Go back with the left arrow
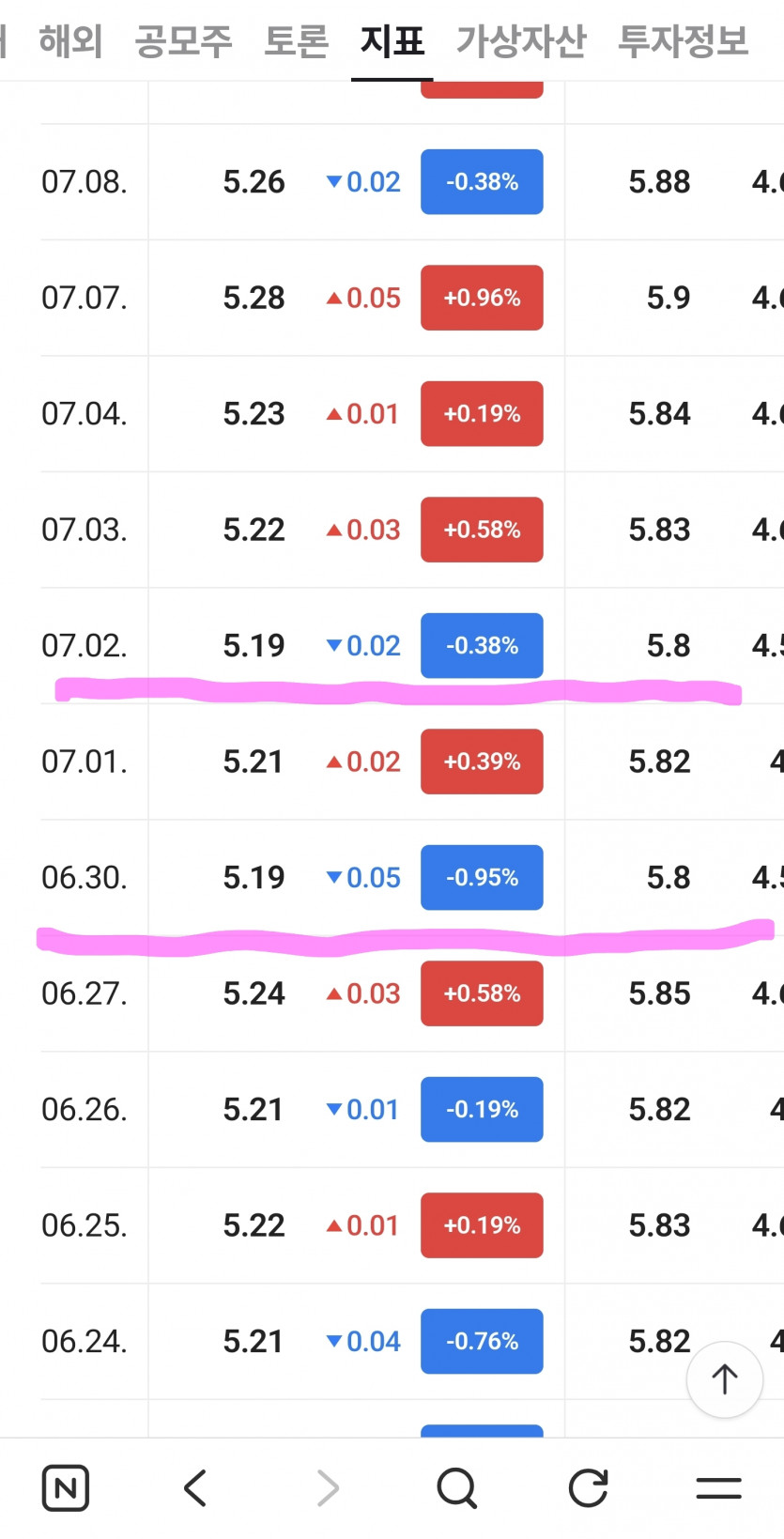This screenshot has width=784, height=1539. [195, 1488]
